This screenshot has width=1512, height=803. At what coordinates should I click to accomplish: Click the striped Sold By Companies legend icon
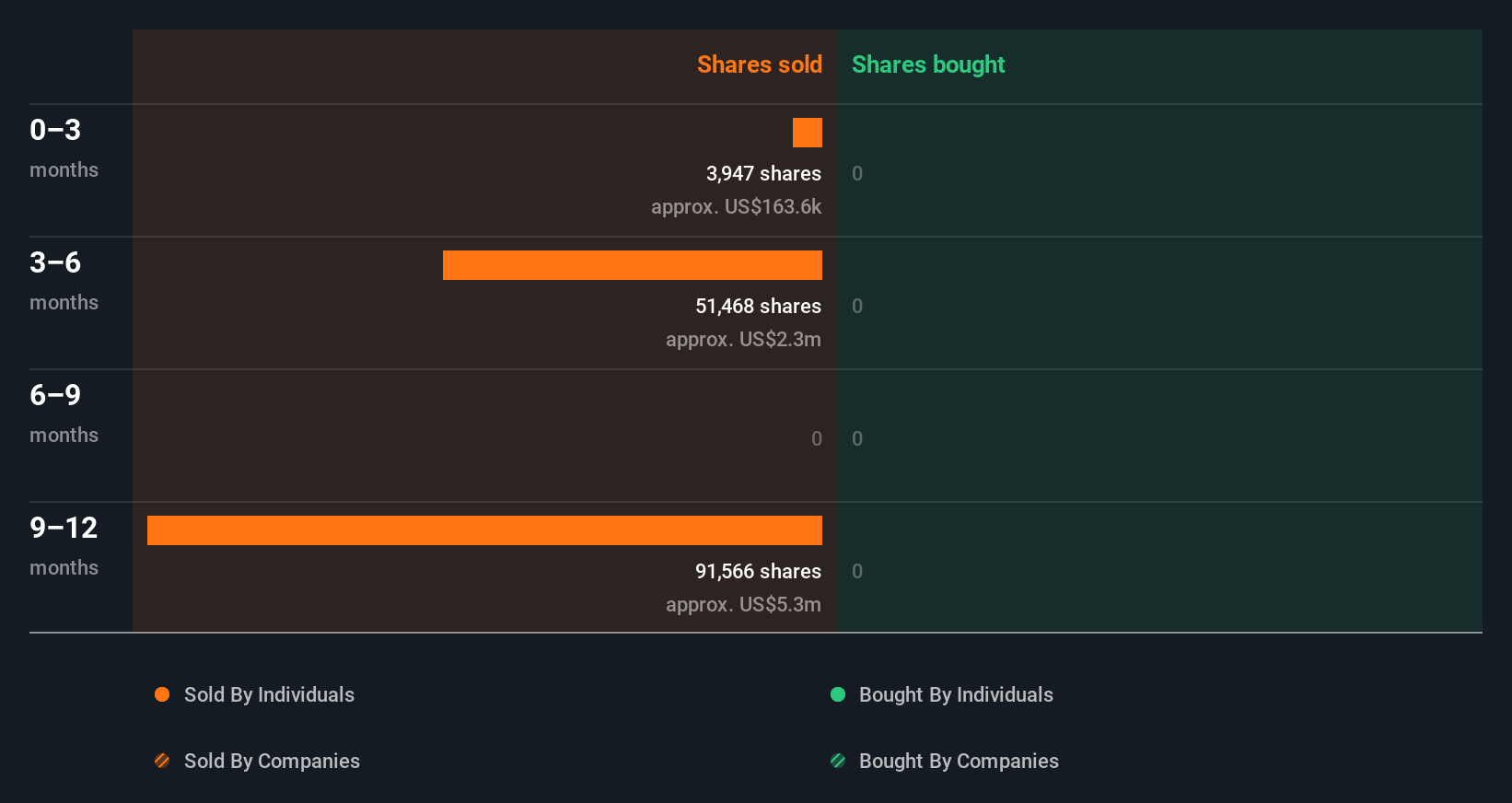(x=162, y=761)
